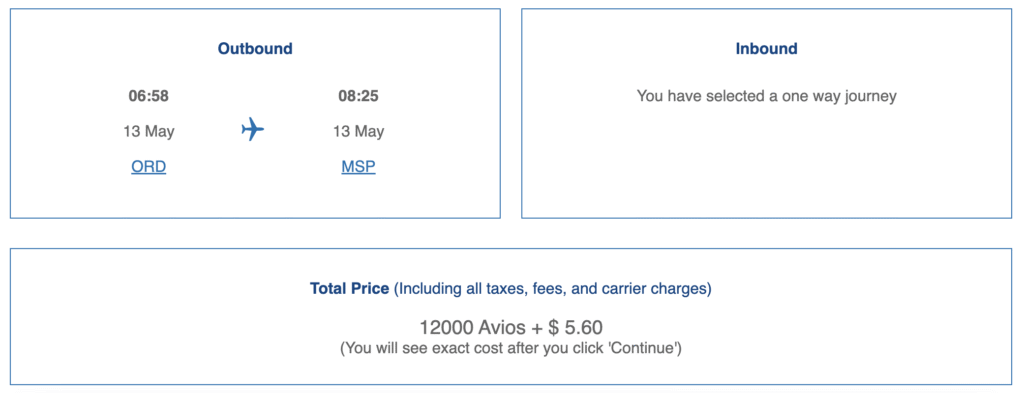Click the airplane icon between flight times
The width and height of the screenshot is (1024, 393).
coord(253,129)
